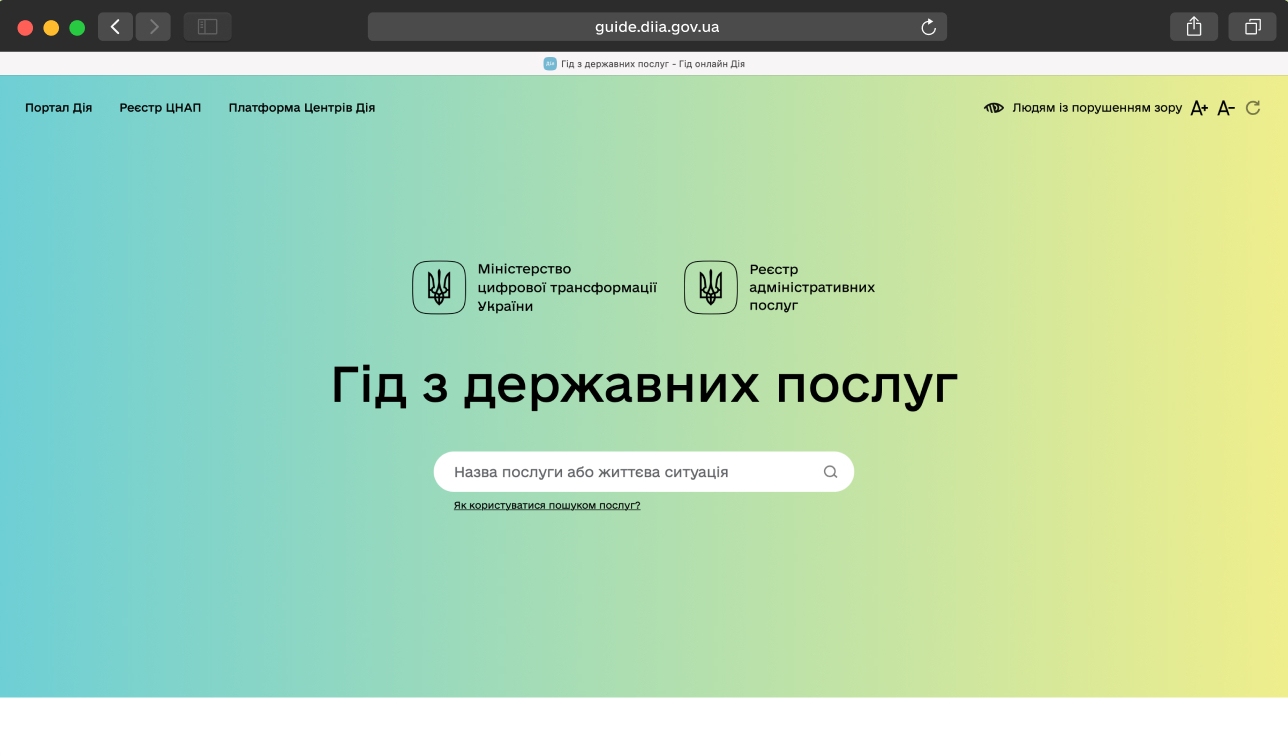Reload the page from the address bar
The height and width of the screenshot is (755, 1288).
[x=928, y=27]
